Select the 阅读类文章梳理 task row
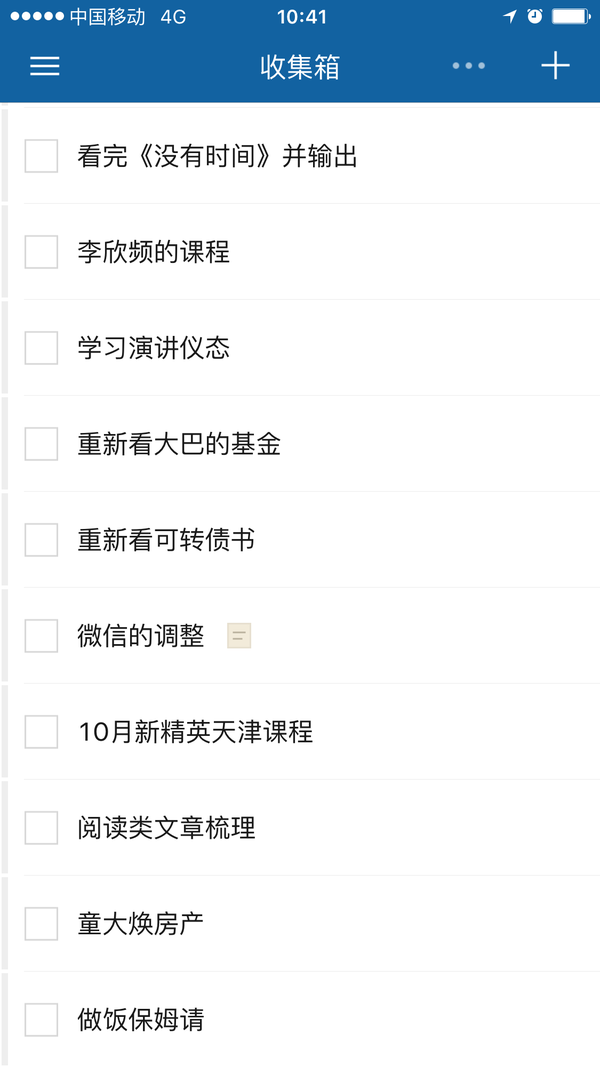 tap(300, 828)
